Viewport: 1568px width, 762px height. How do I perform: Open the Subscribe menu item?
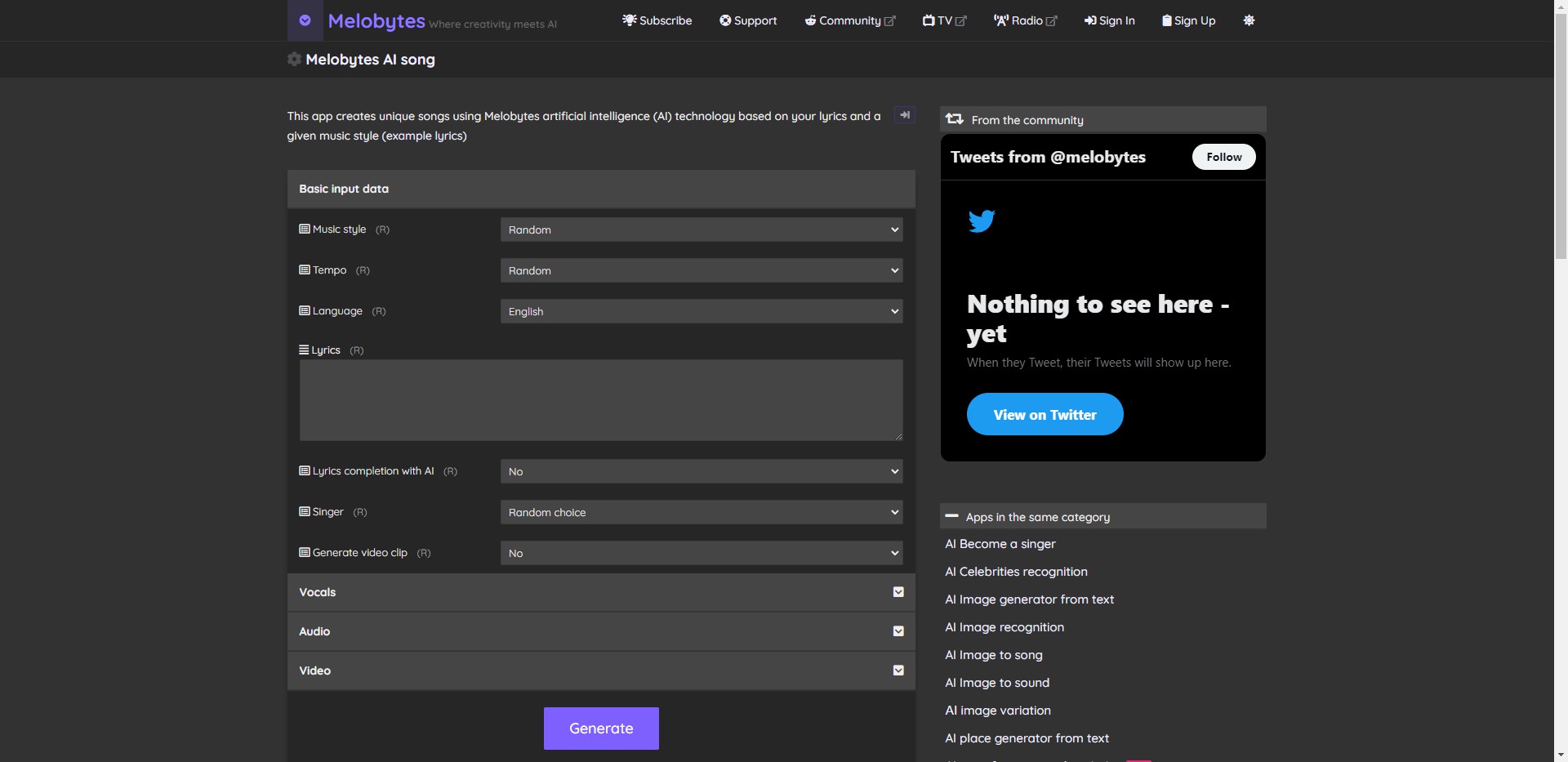click(657, 20)
